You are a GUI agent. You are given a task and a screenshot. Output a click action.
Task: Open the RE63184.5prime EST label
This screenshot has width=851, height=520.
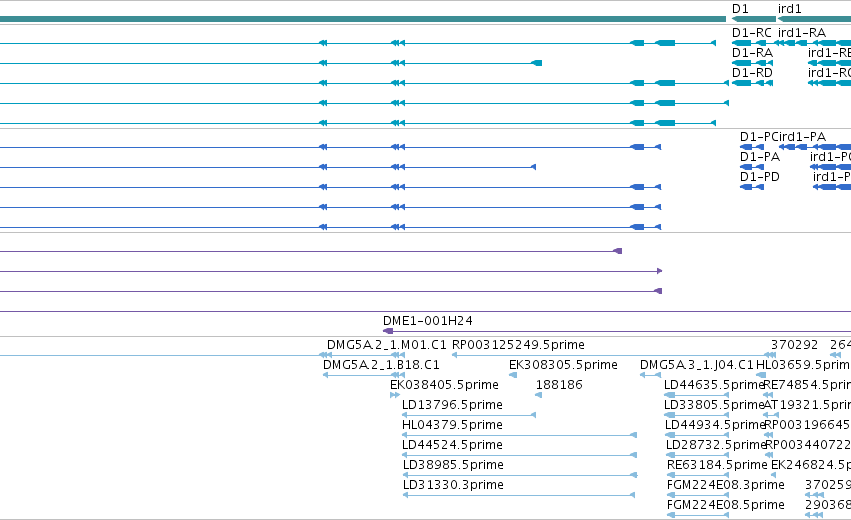(717, 465)
